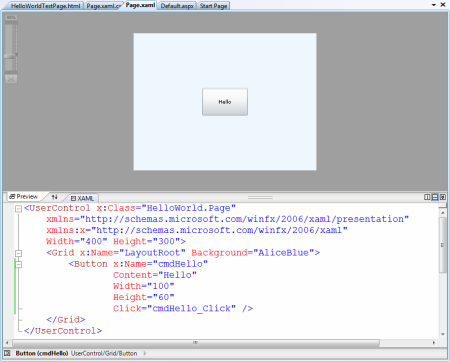Click the Width="100" attribute line
The image size is (450, 362).
pos(144,286)
